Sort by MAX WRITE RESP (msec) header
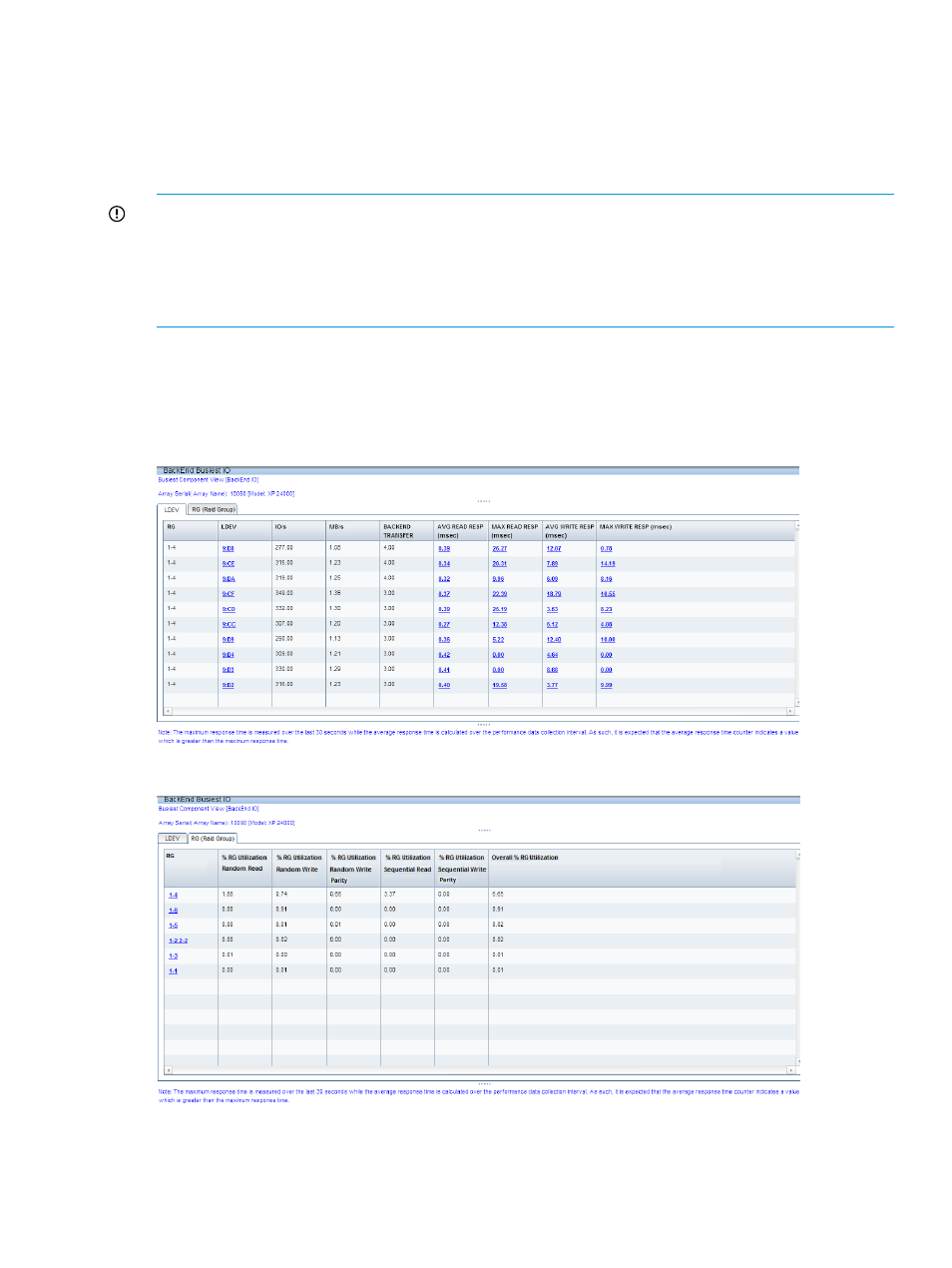This screenshot has height=1268, width=952. [695, 530]
